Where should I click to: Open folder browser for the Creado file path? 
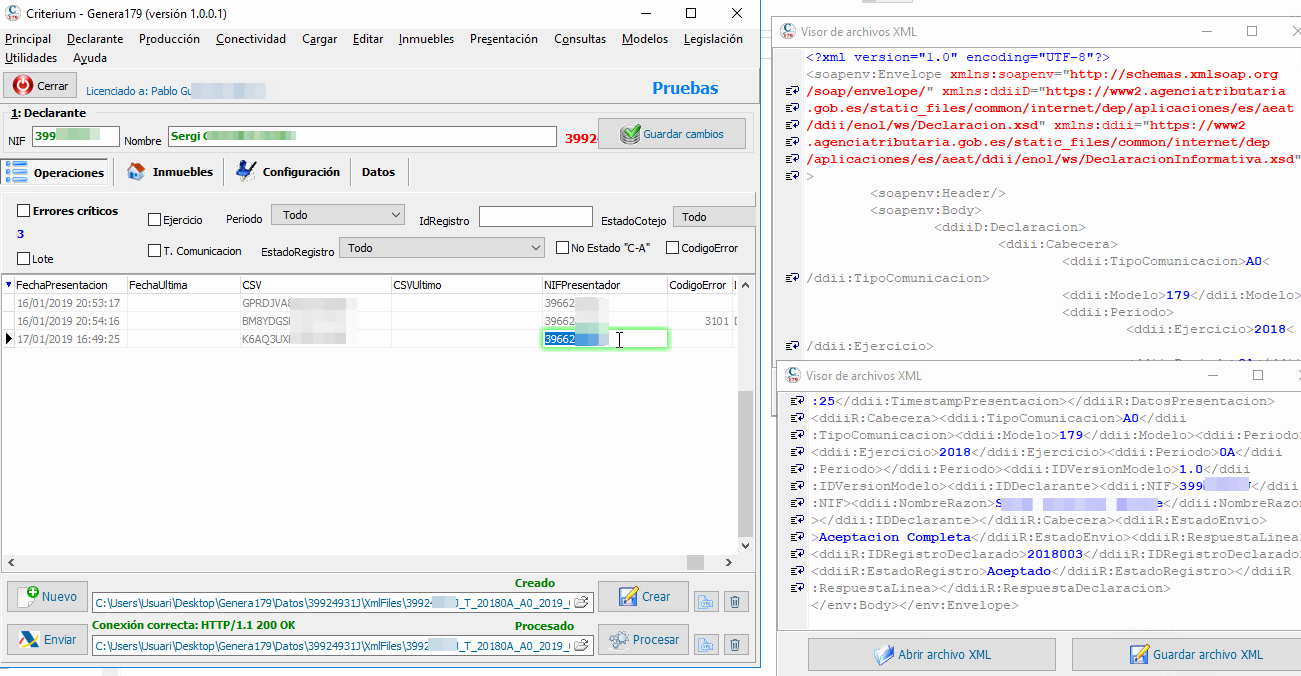(581, 602)
